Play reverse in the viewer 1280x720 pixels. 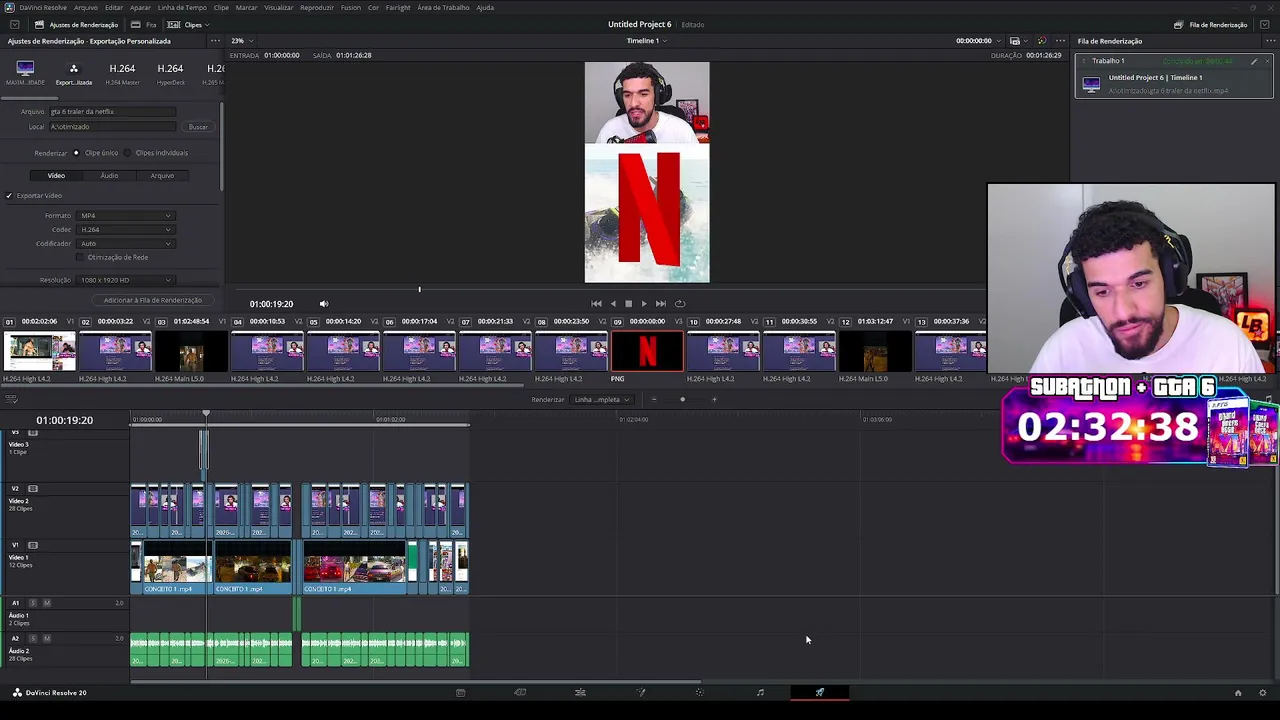pyautogui.click(x=613, y=304)
